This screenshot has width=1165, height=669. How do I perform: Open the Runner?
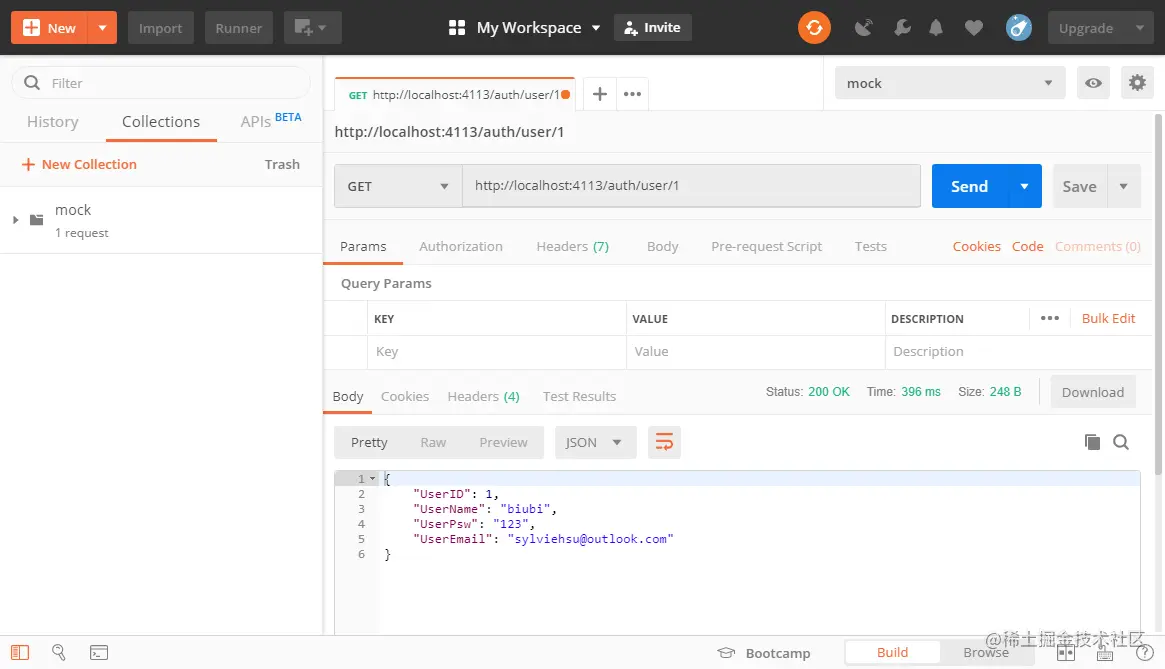pyautogui.click(x=238, y=28)
